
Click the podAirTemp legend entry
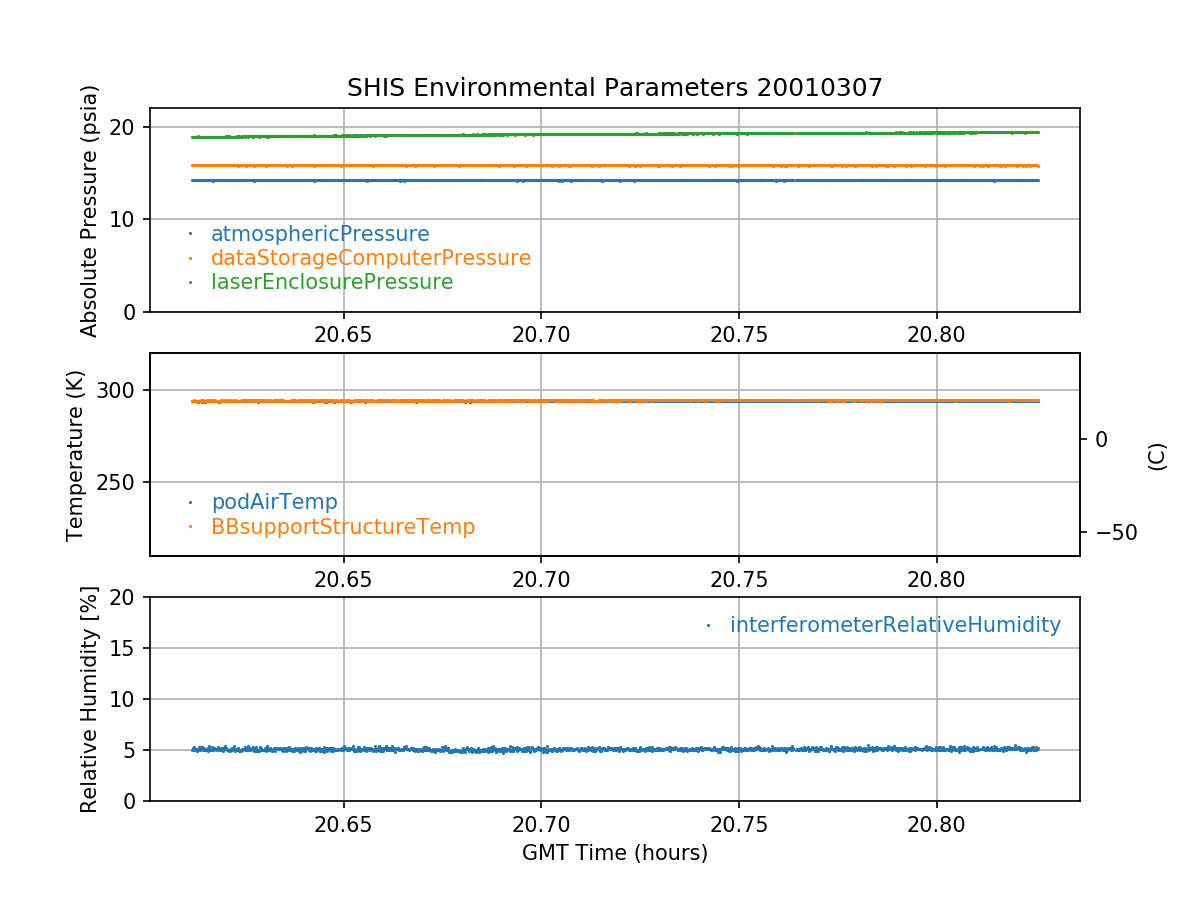274,502
